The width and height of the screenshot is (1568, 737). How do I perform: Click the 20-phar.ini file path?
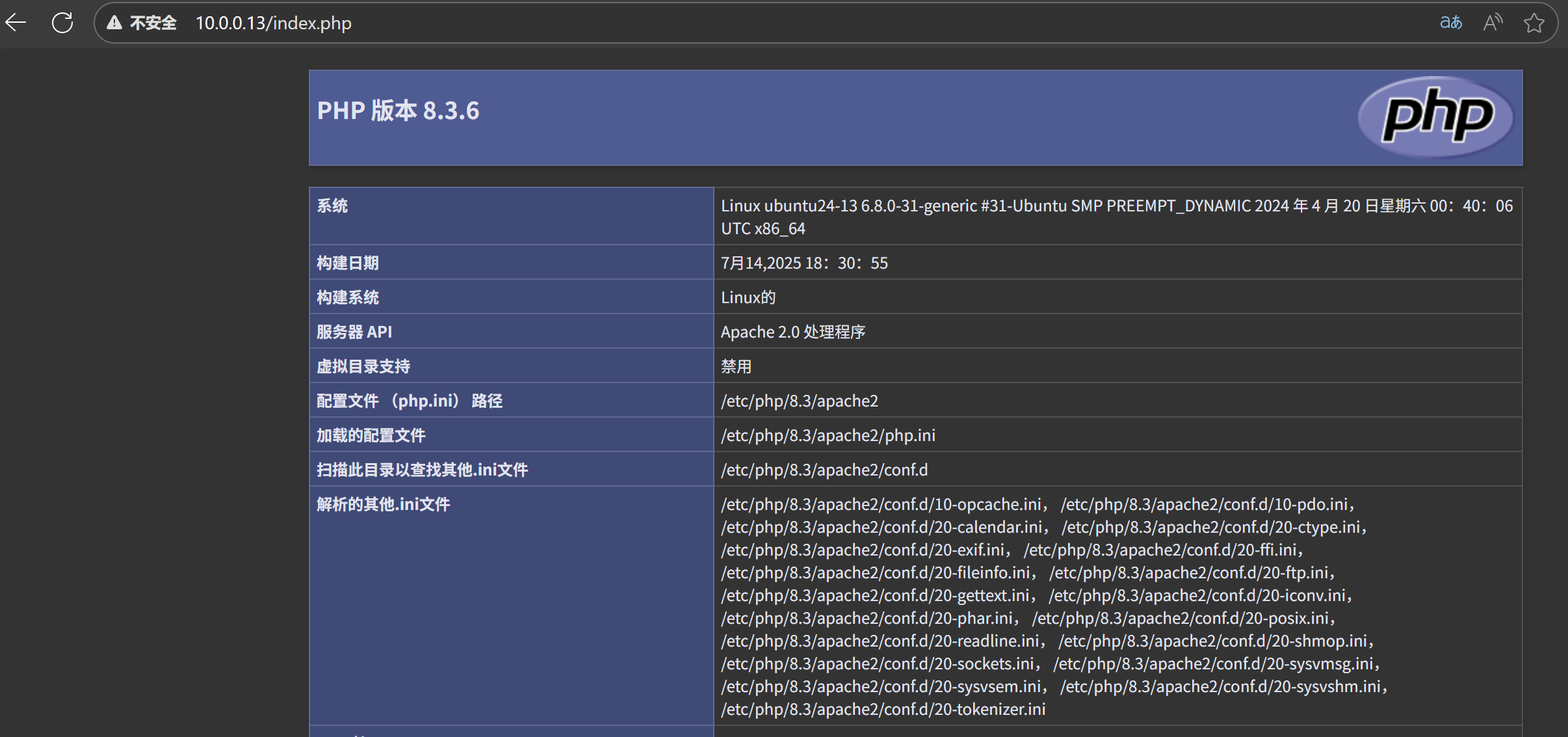(867, 618)
